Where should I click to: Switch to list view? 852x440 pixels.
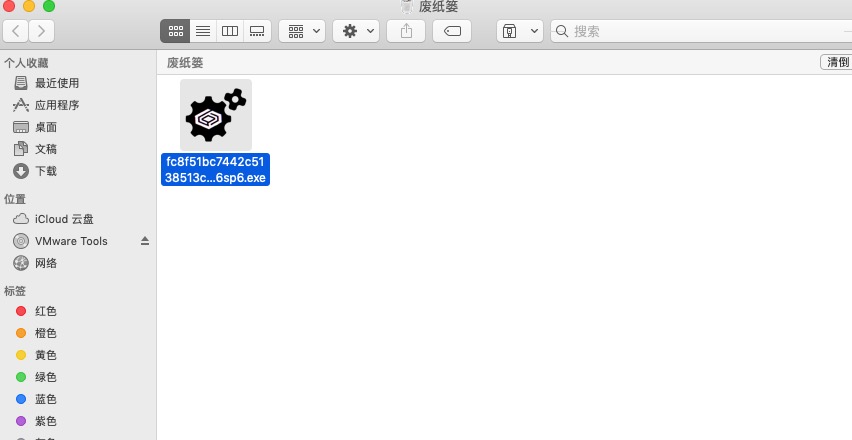point(203,31)
